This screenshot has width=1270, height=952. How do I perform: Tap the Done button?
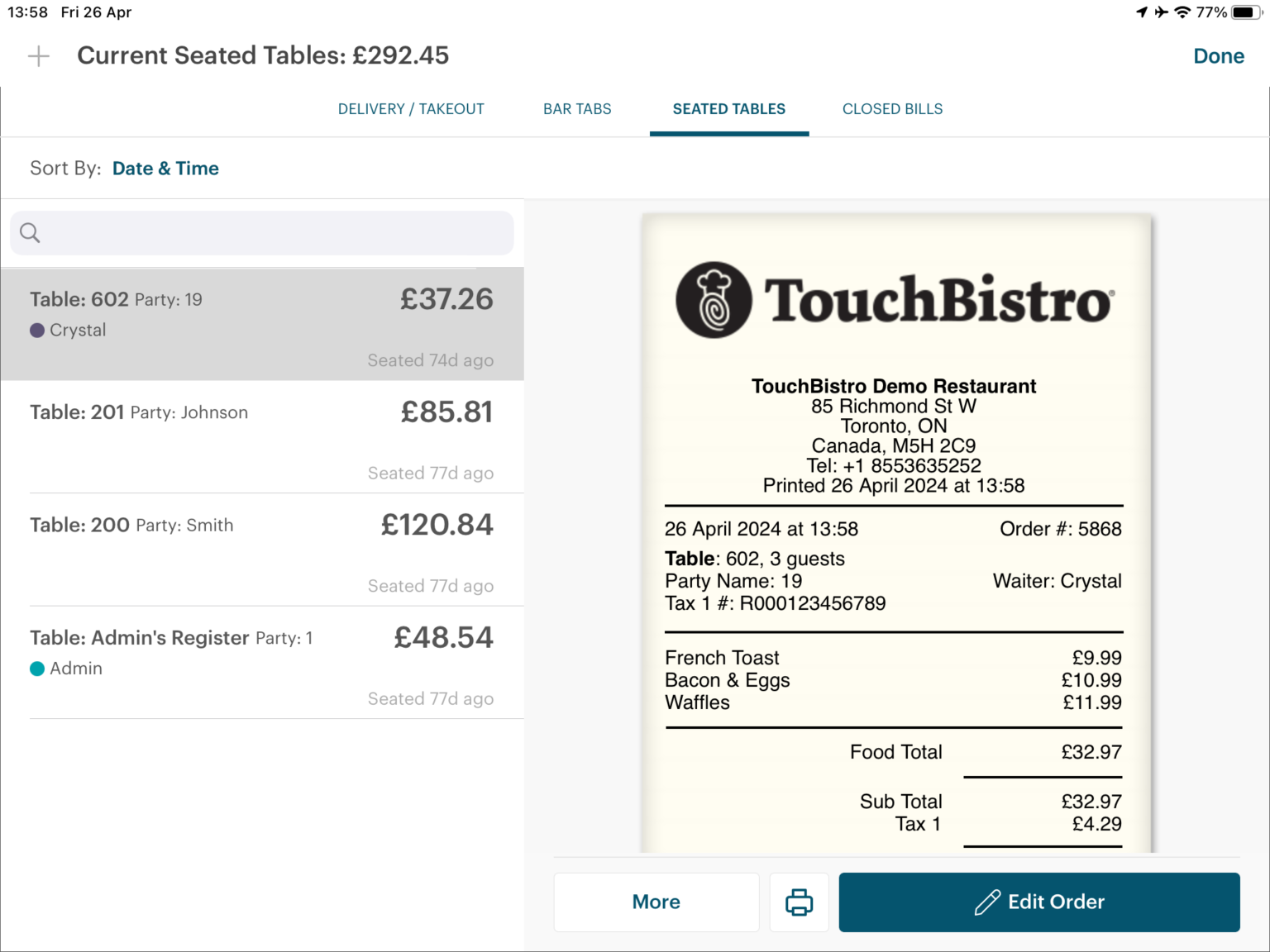(1219, 55)
